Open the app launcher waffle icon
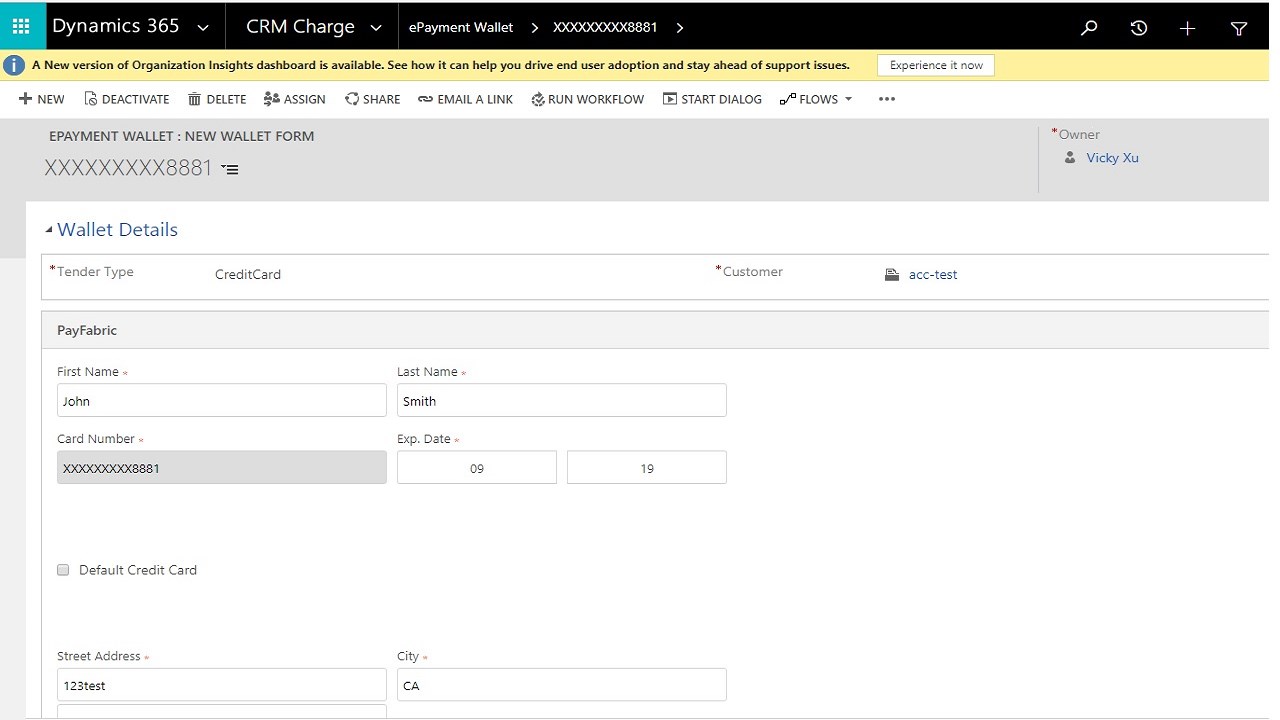This screenshot has width=1280, height=720. 22,27
